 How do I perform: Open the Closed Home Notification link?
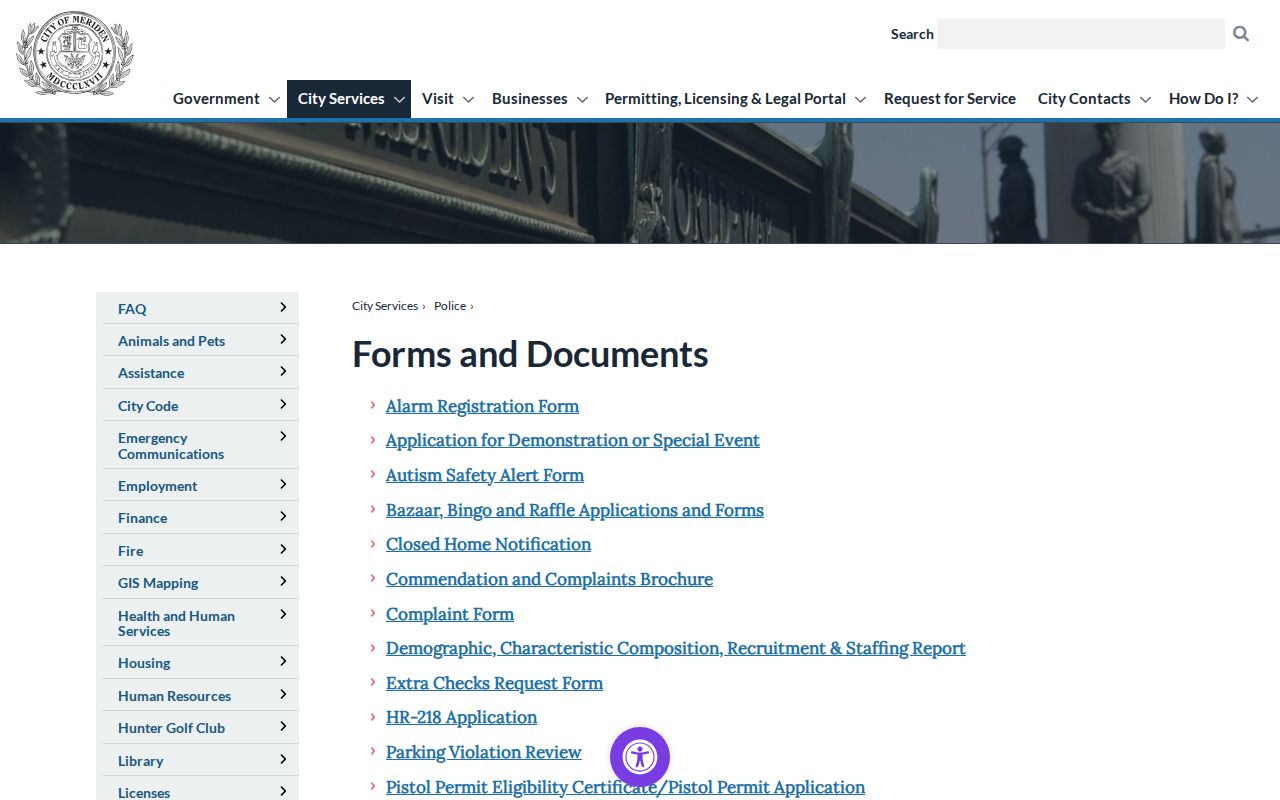point(488,544)
